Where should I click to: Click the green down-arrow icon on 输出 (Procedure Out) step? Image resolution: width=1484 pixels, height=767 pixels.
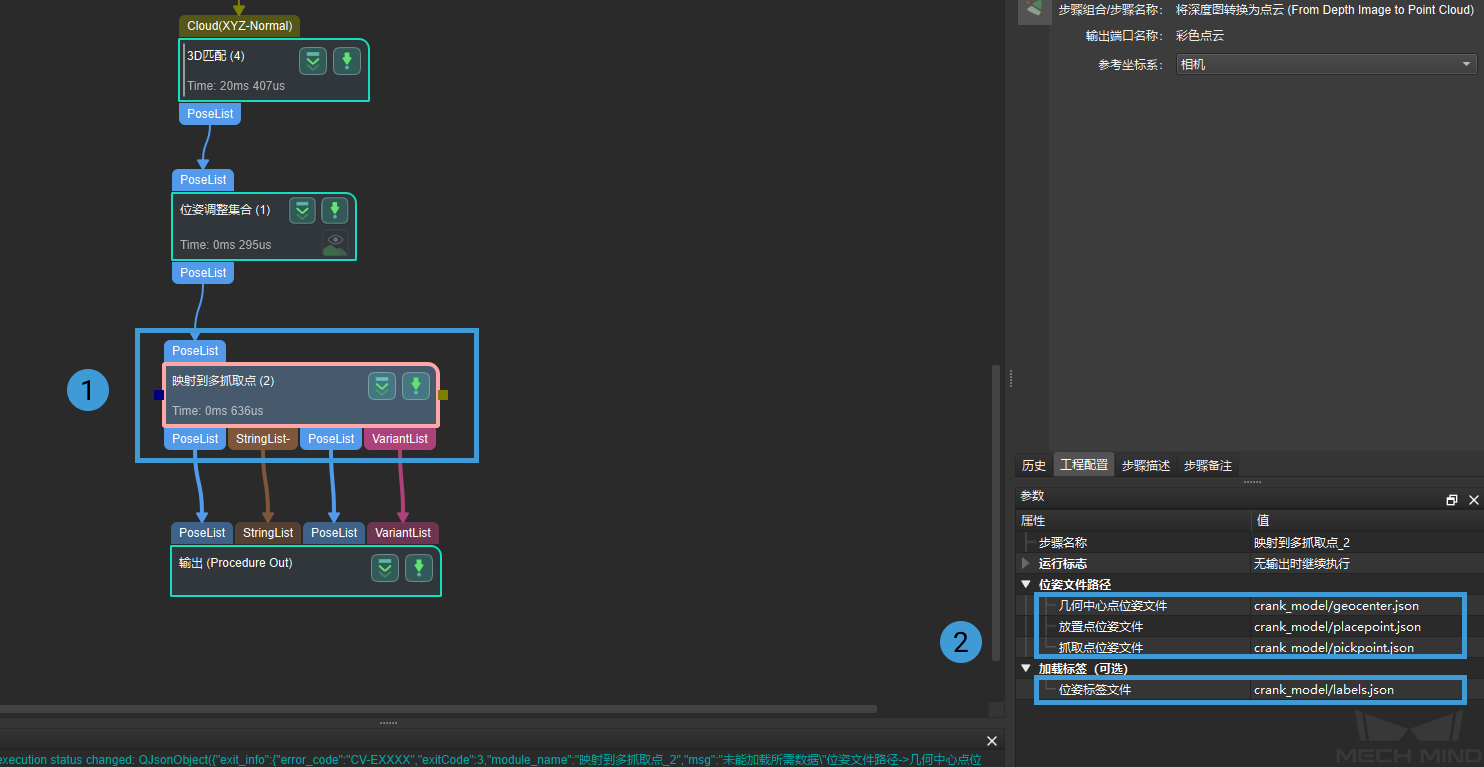[x=419, y=568]
